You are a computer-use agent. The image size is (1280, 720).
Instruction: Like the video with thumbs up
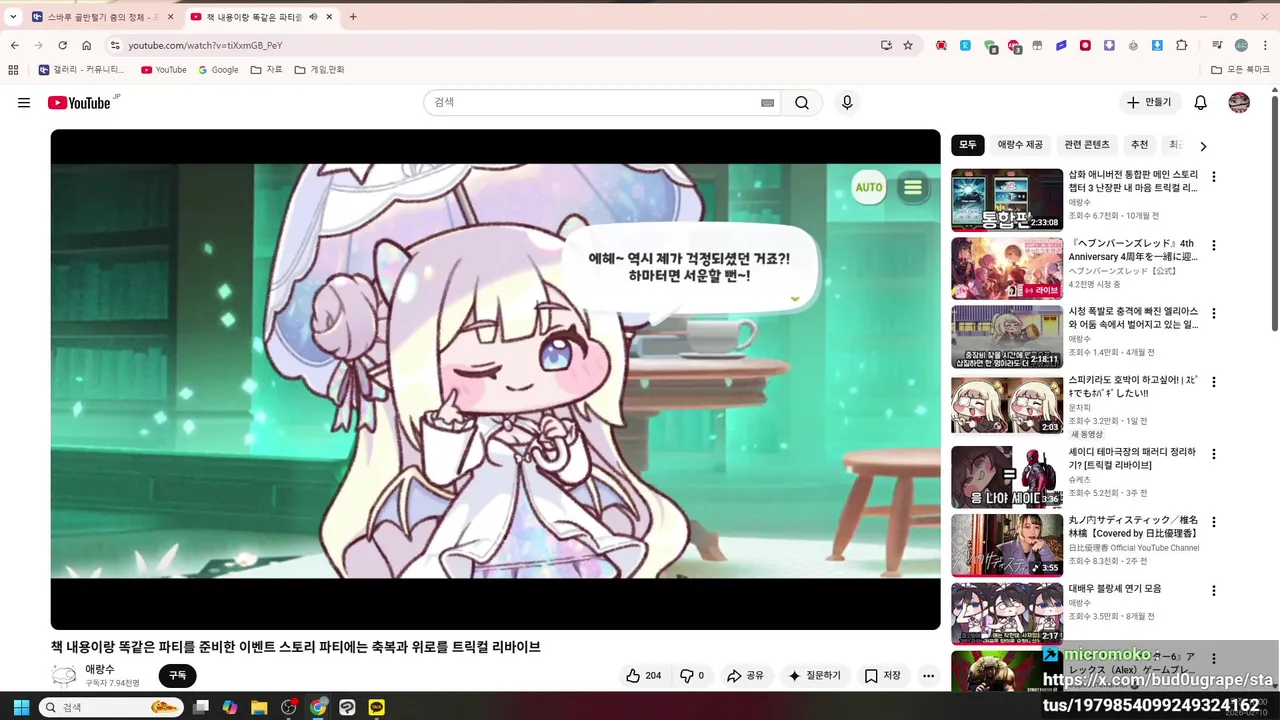(x=643, y=676)
